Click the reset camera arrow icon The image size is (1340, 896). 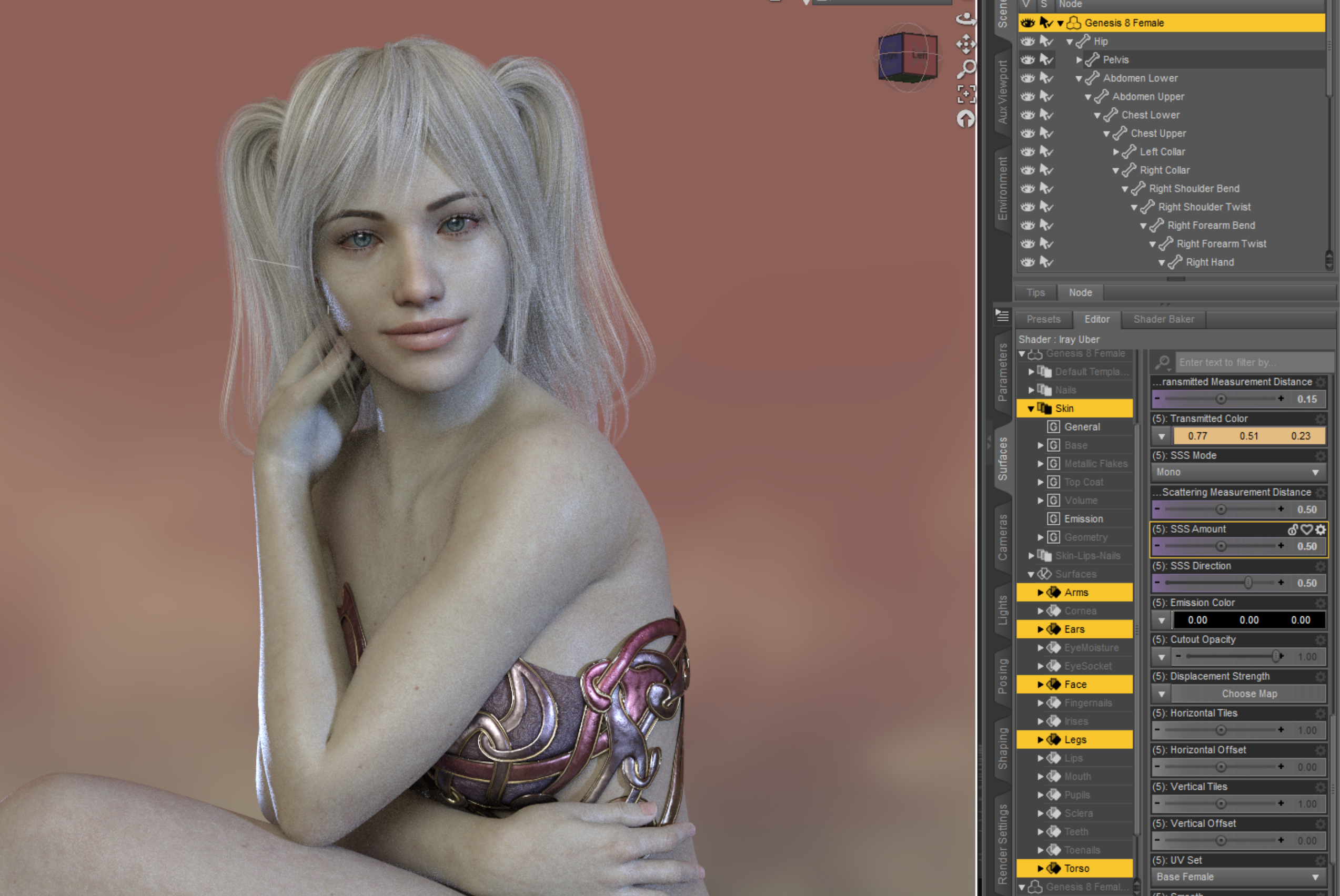(x=965, y=119)
